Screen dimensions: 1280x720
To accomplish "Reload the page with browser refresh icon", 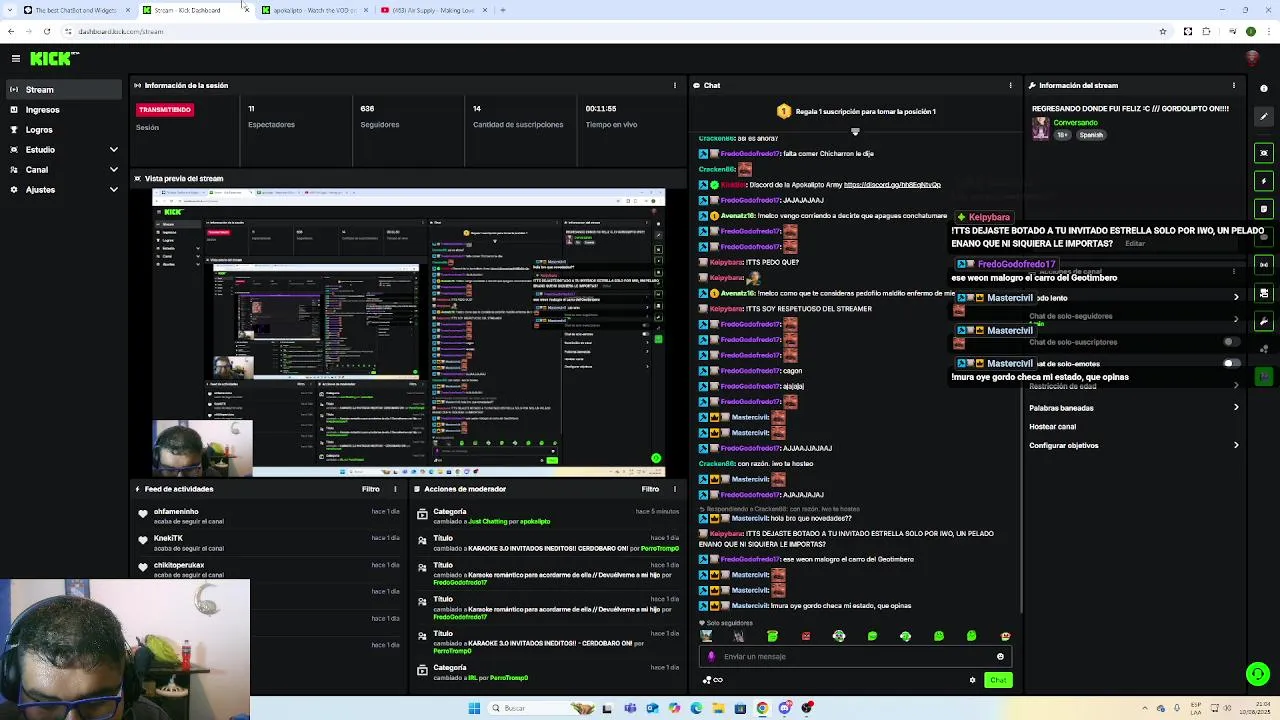I will 46,31.
